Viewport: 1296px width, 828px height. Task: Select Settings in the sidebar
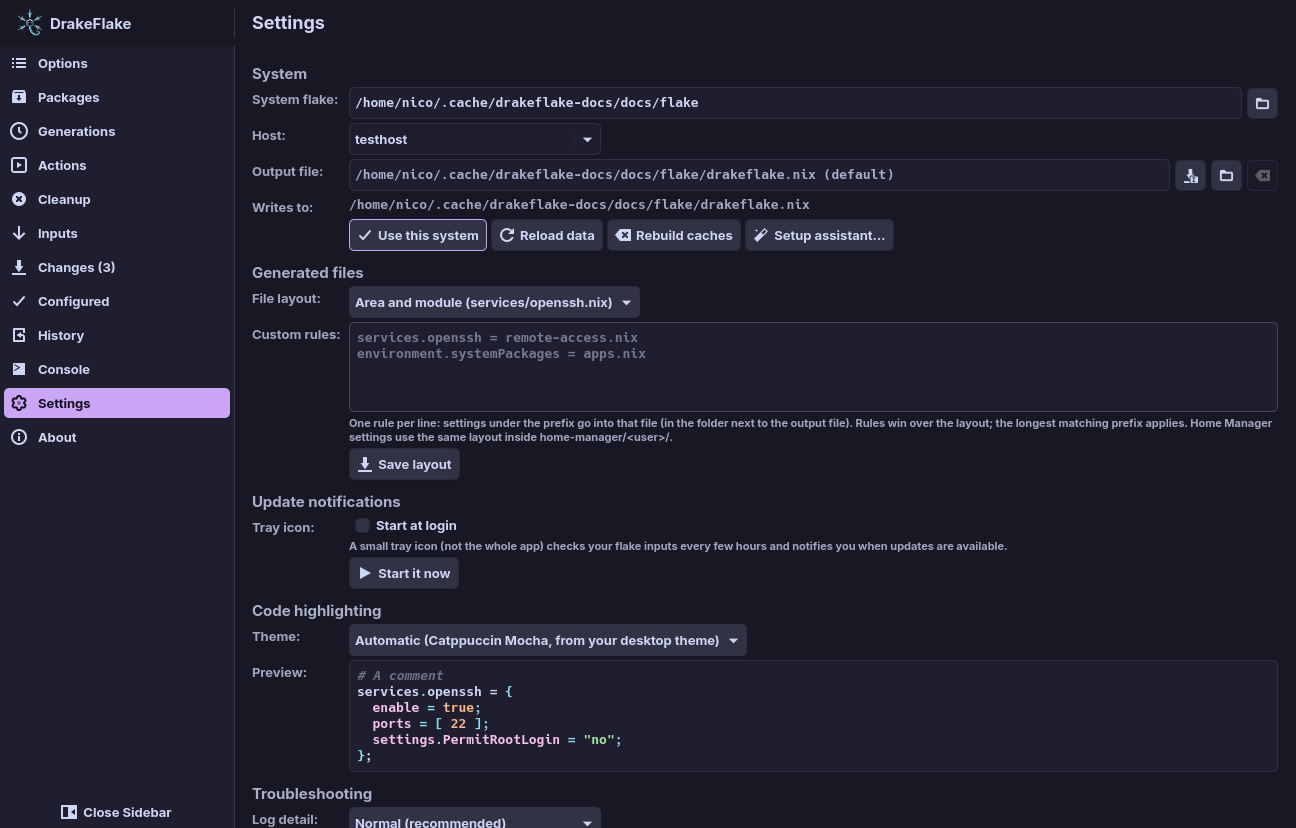tap(117, 403)
